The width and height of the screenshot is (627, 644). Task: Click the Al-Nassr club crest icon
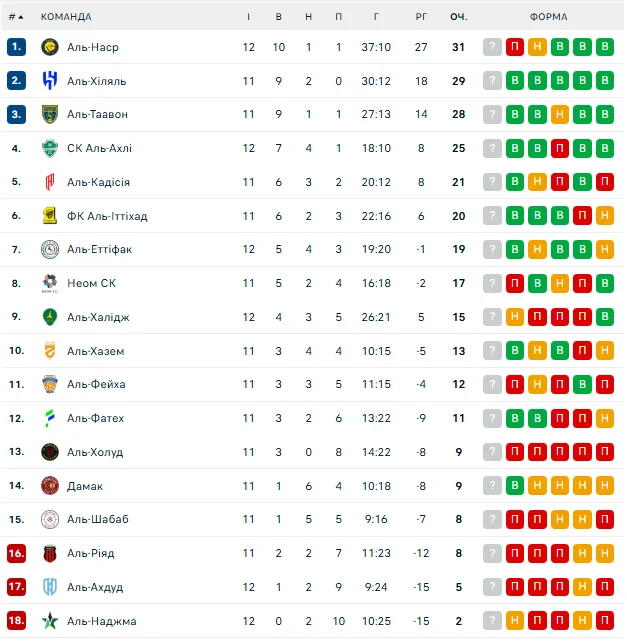(x=50, y=47)
